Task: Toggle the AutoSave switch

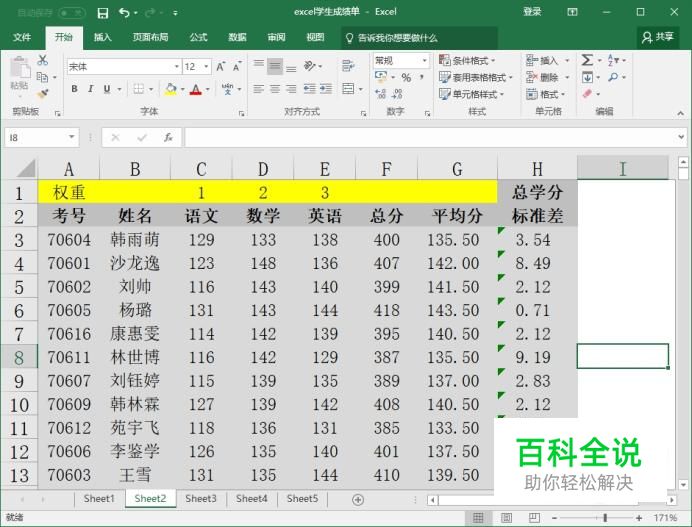Action: pos(71,13)
